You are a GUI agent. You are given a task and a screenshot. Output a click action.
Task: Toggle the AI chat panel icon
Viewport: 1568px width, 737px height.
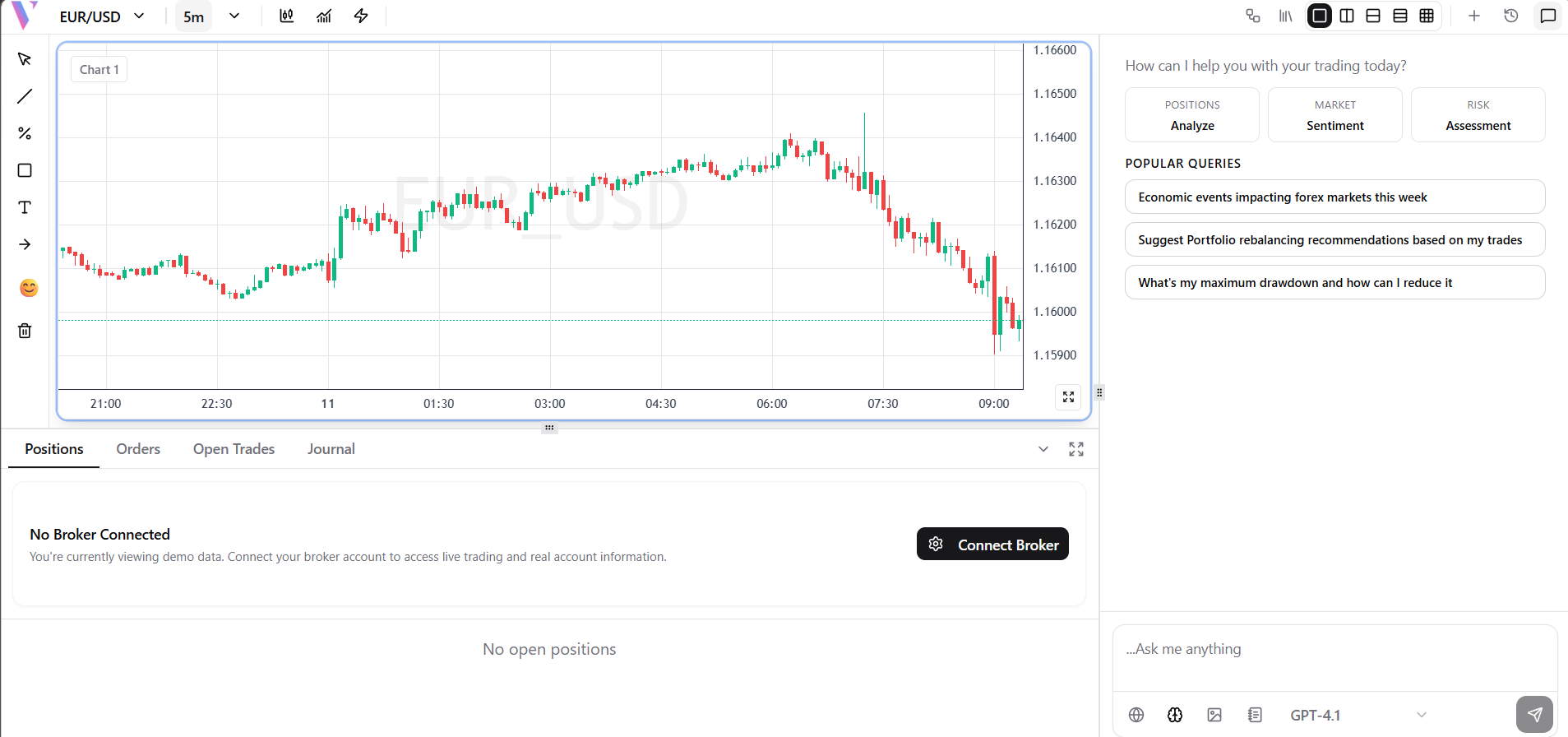tap(1547, 16)
